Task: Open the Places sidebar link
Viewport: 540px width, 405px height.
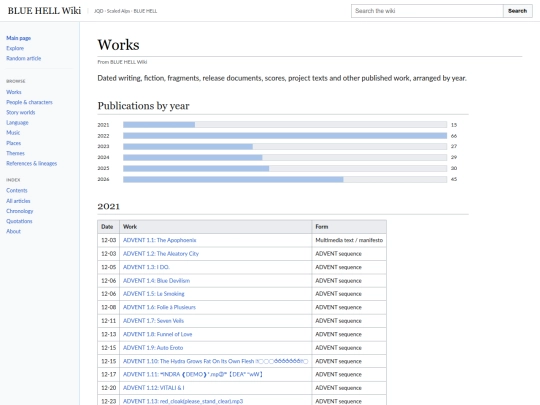Action: (13, 143)
